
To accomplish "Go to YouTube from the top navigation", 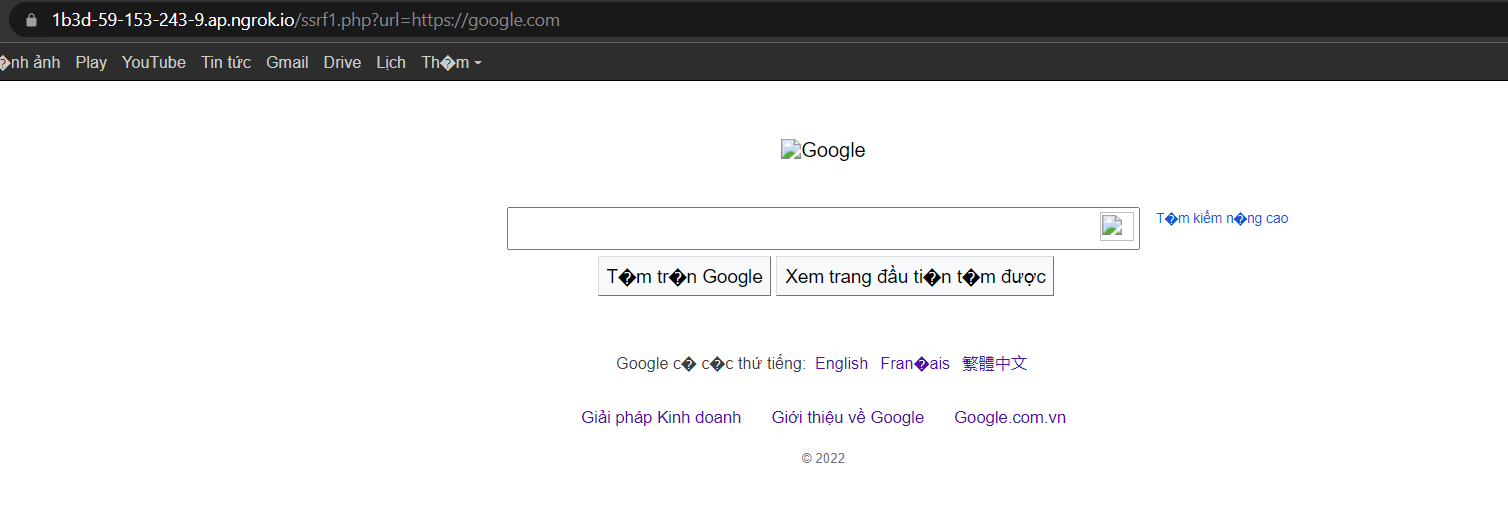I will 154,63.
